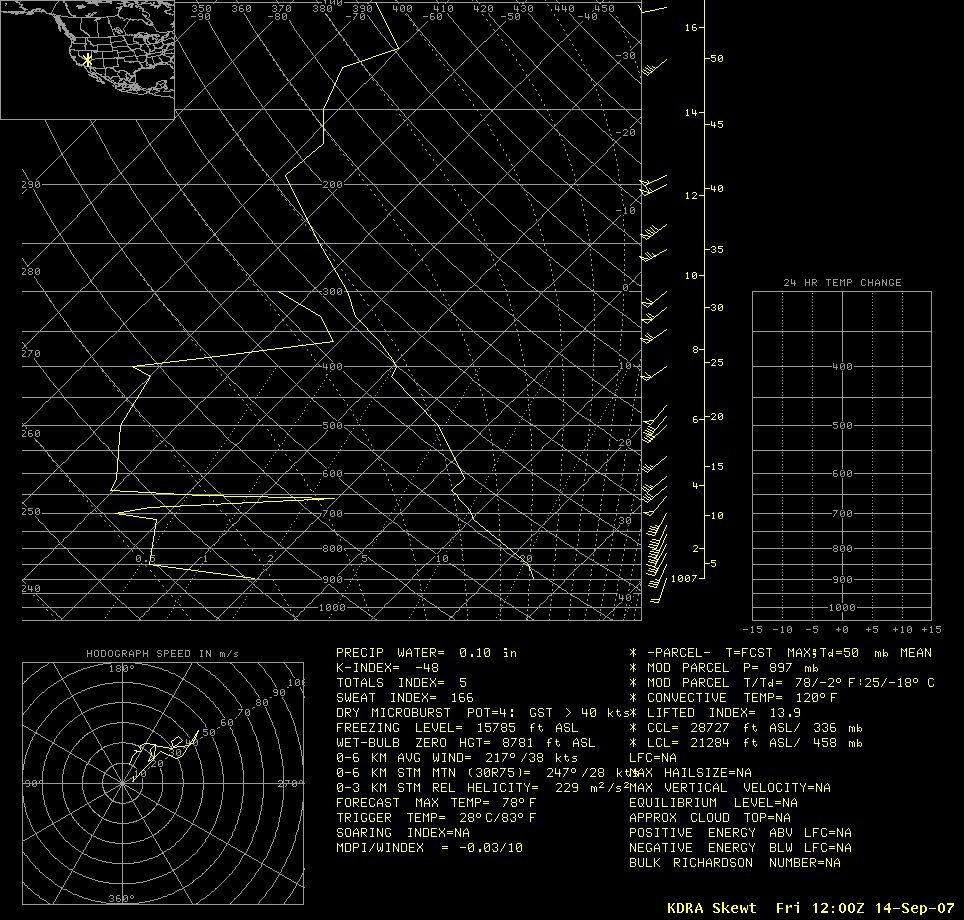Click MAX VERTICAL VELOCITY=NA

[730, 788]
